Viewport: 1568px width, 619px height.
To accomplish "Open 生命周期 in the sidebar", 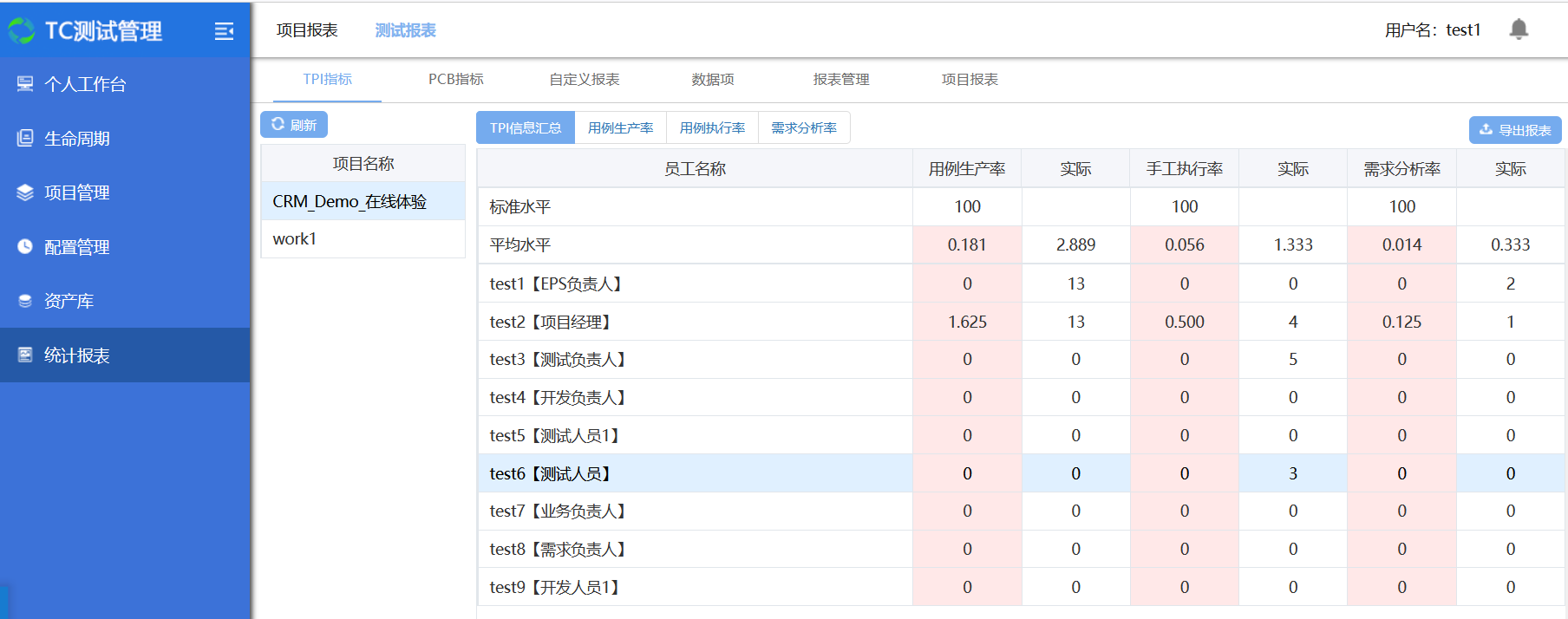I will (76, 139).
